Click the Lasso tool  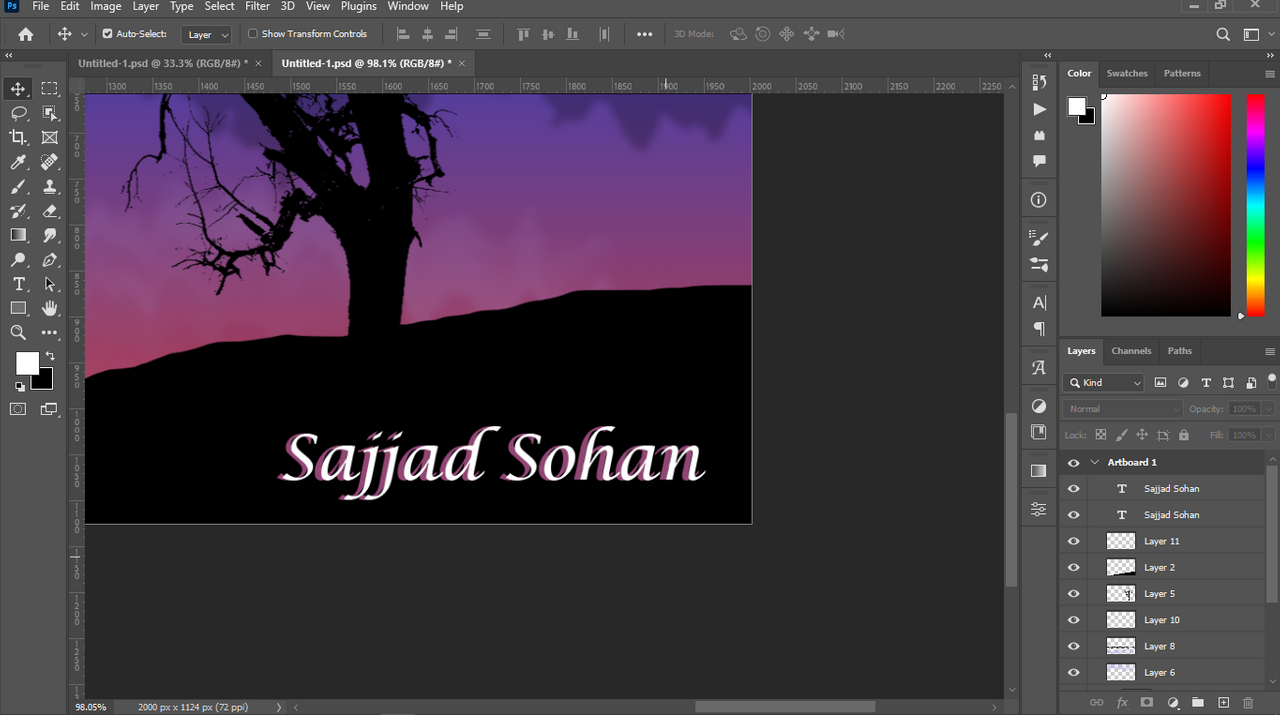coord(18,113)
